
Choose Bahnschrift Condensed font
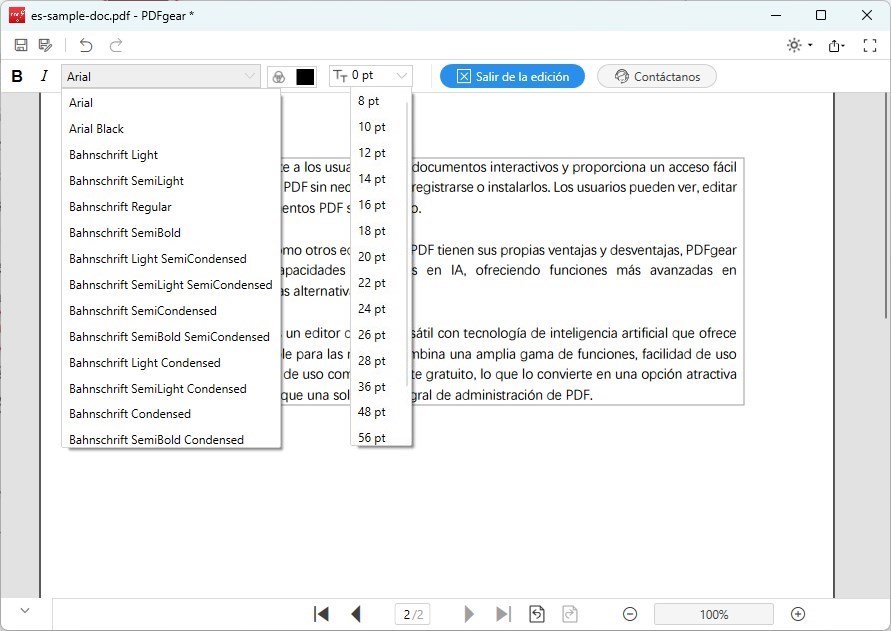pyautogui.click(x=171, y=414)
